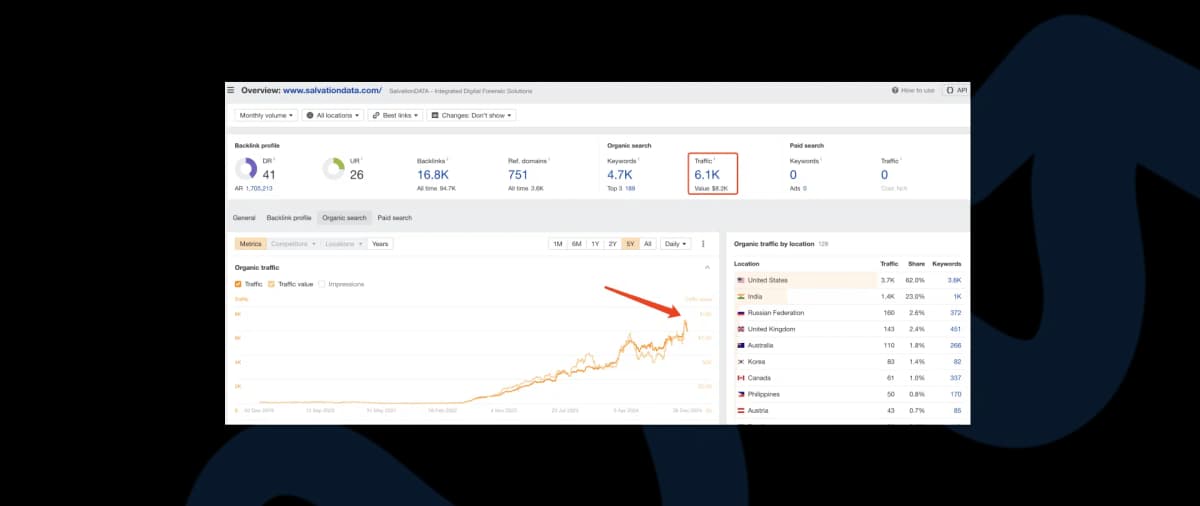Screen dimensions: 1200x506
Task: Open the hamburger menu beside Overview
Action: 231,90
